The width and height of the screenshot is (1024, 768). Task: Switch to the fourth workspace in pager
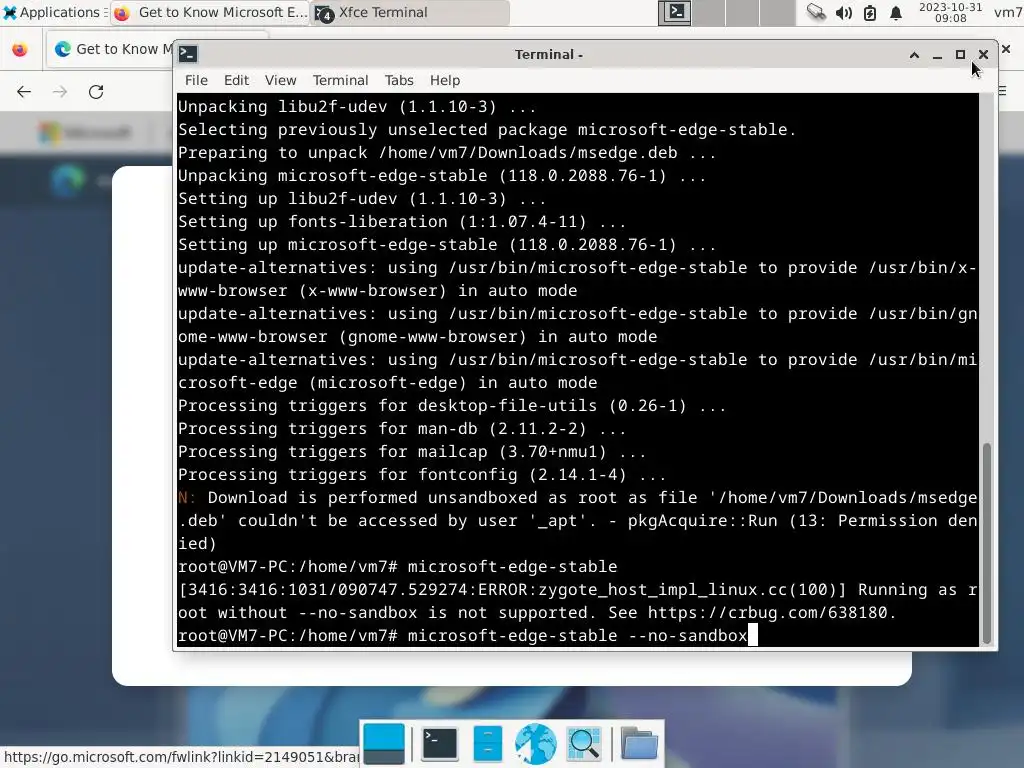pyautogui.click(x=777, y=12)
